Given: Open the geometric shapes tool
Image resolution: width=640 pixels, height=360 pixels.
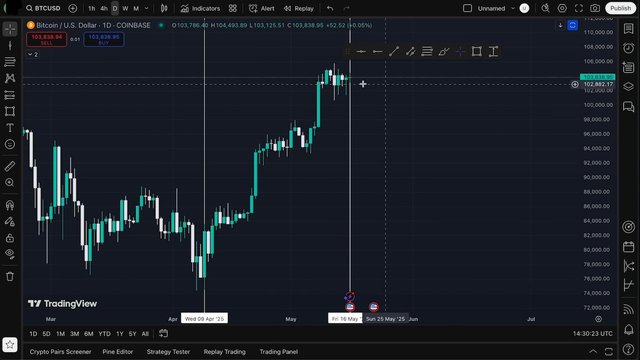Looking at the screenshot, I should pyautogui.click(x=10, y=111).
